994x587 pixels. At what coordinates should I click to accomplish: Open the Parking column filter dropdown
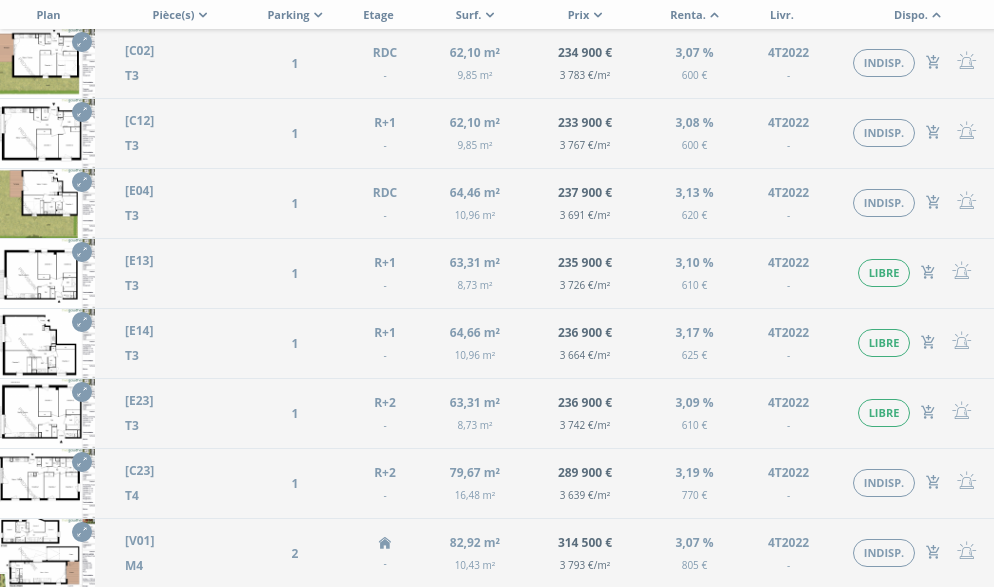(x=295, y=15)
